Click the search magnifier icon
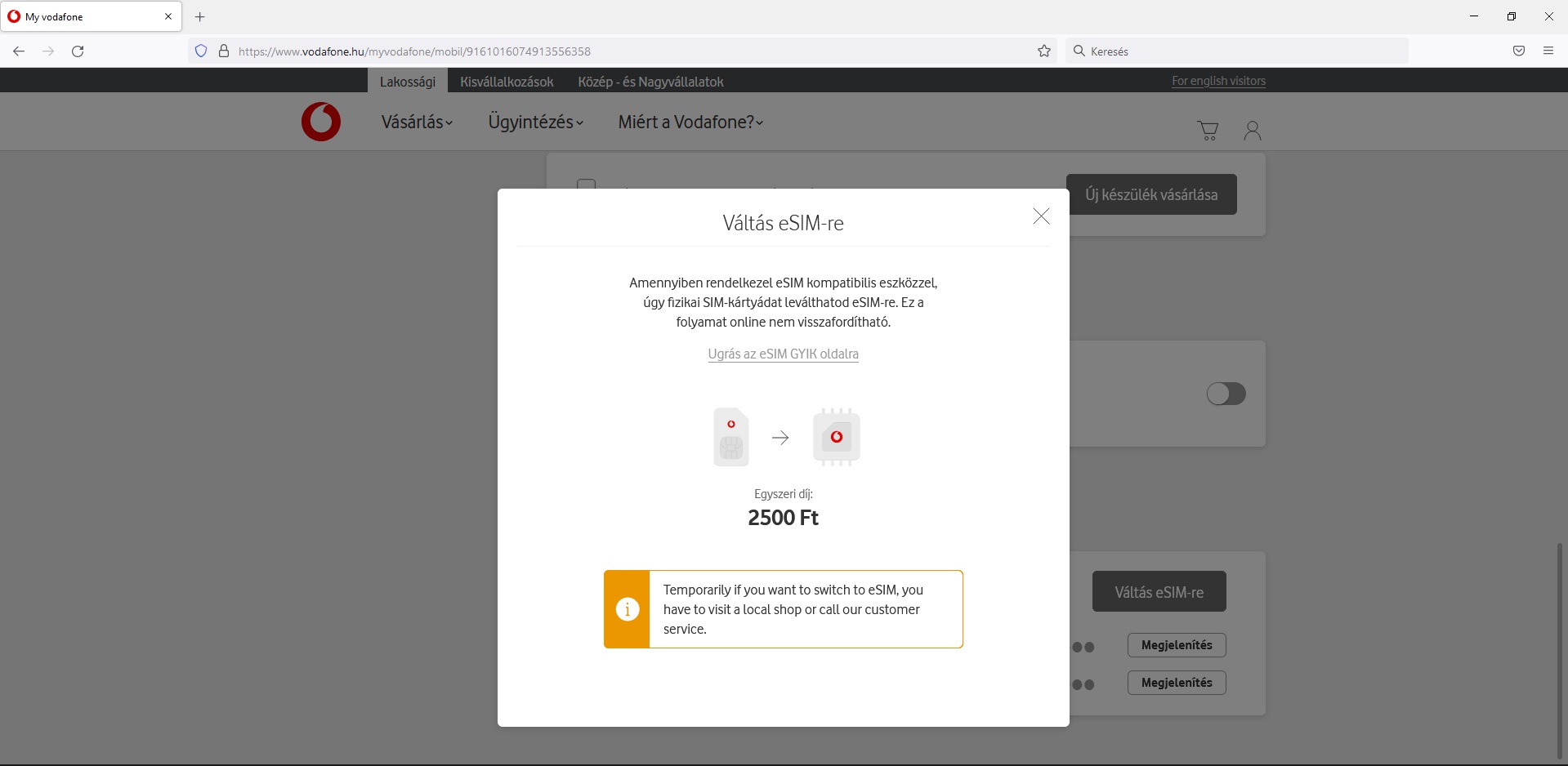The height and width of the screenshot is (766, 1568). click(1079, 51)
